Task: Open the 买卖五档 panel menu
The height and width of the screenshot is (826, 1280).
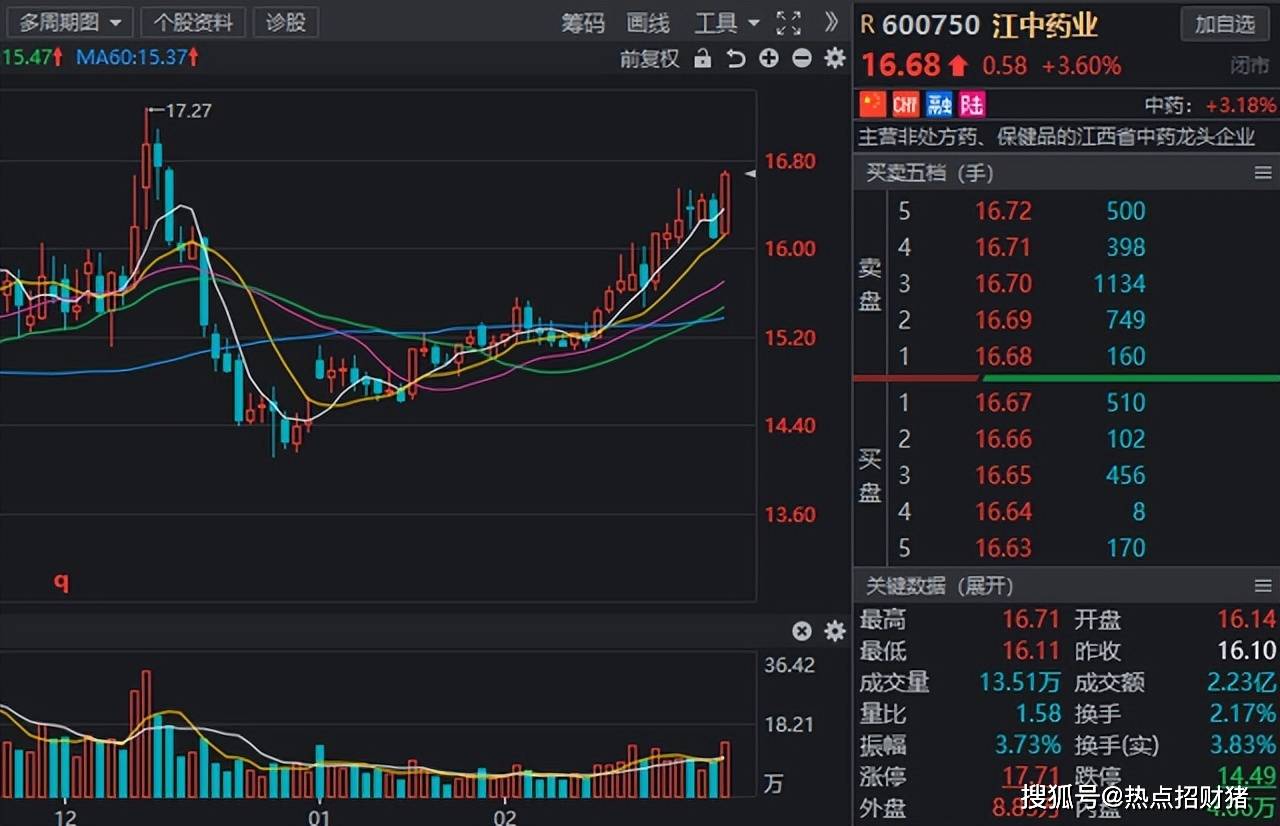Action: coord(1263,173)
